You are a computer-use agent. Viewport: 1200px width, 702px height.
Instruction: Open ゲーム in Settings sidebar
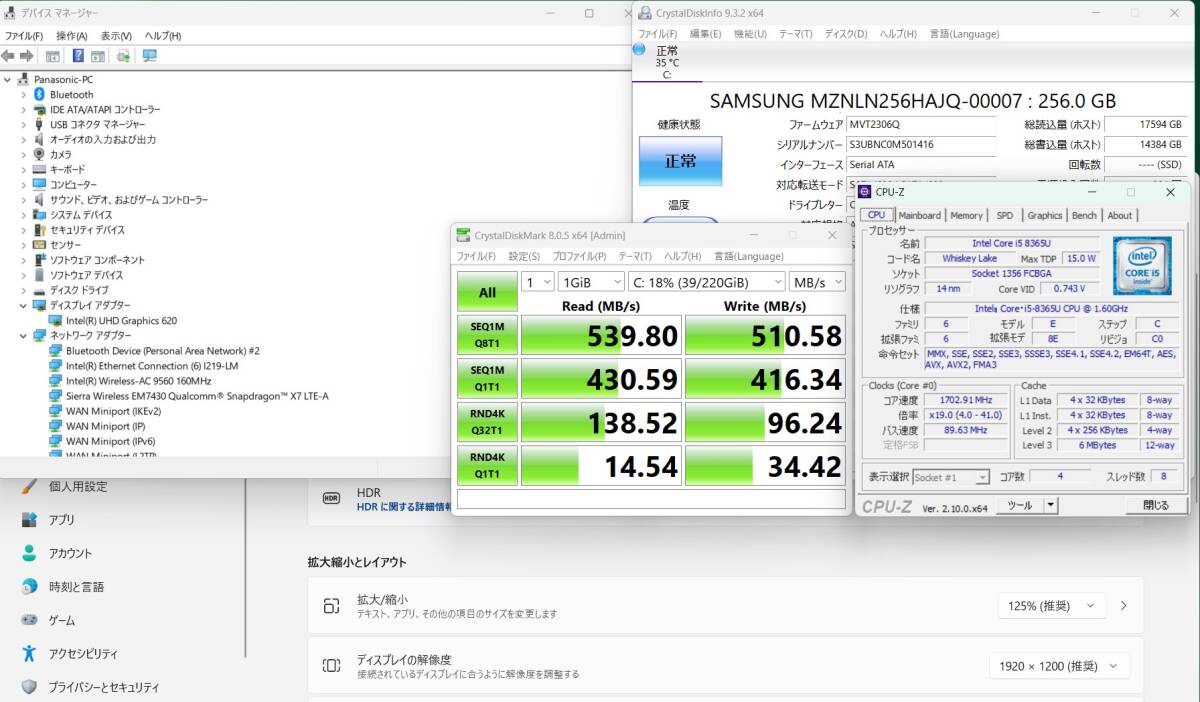62,621
